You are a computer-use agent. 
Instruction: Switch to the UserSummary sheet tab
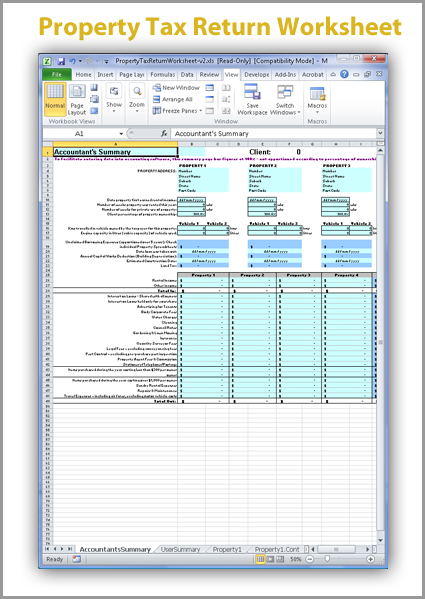pos(180,549)
